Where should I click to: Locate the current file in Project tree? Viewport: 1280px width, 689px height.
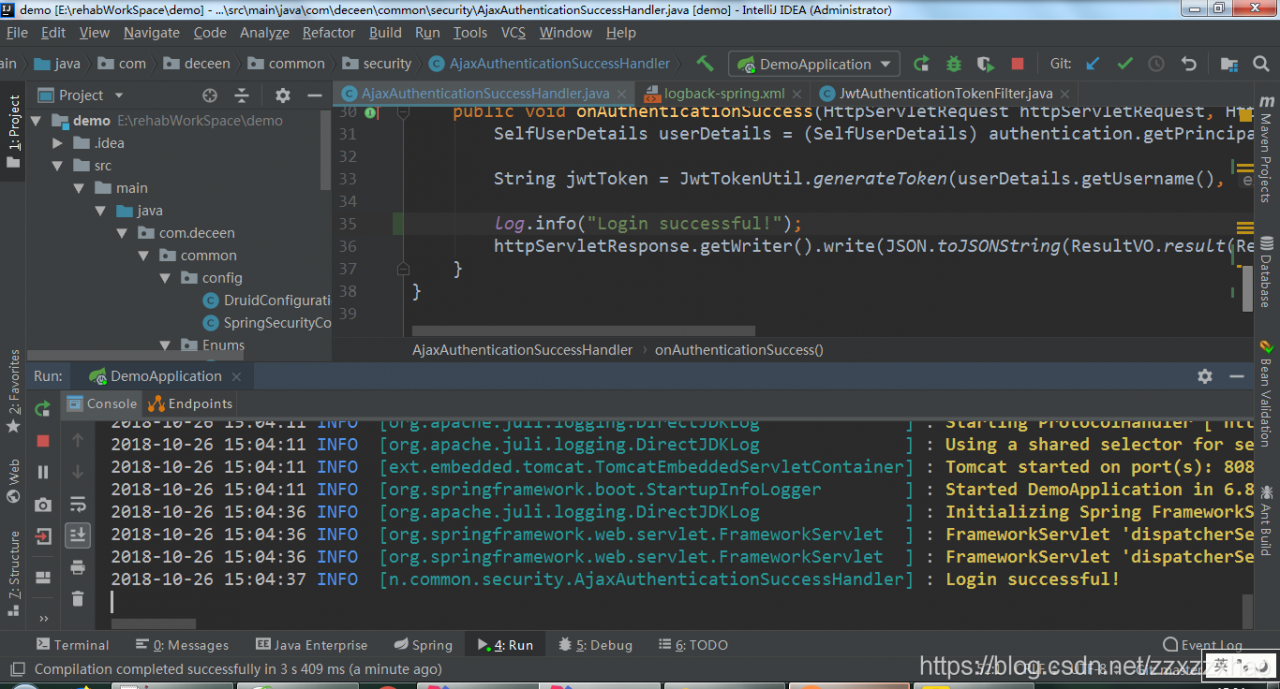point(210,95)
